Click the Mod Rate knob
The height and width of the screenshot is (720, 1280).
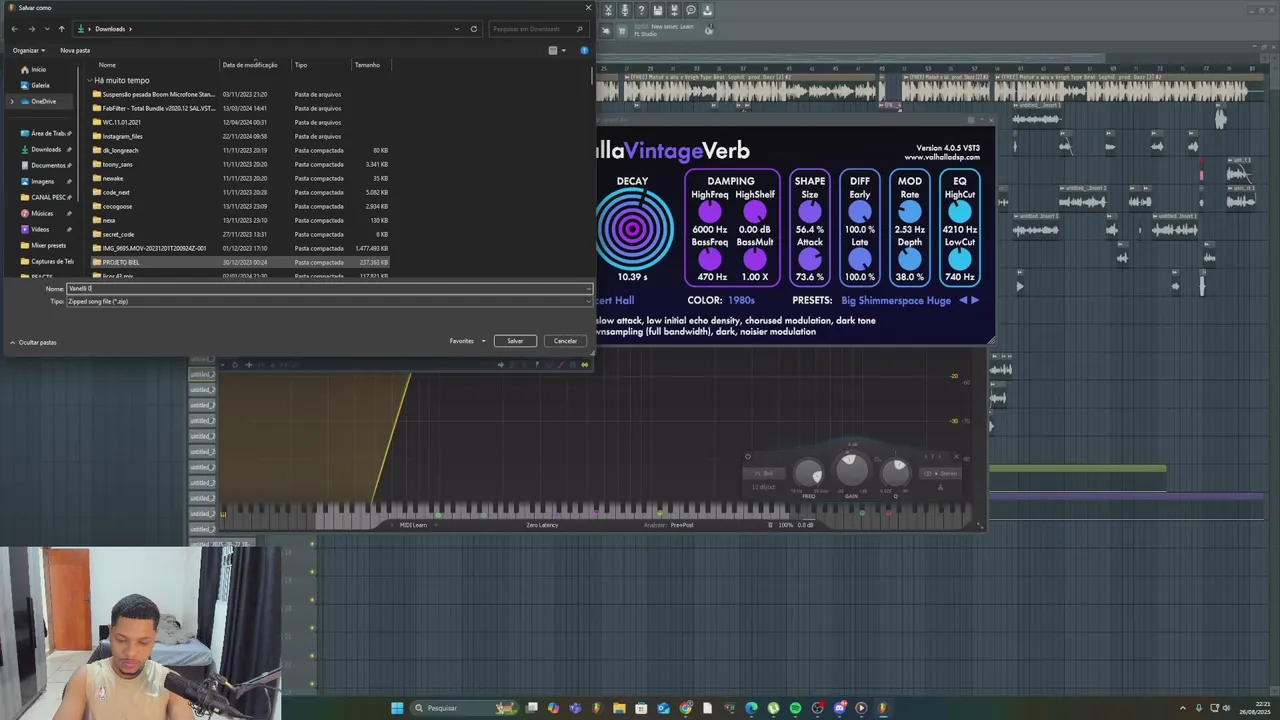pos(909,211)
